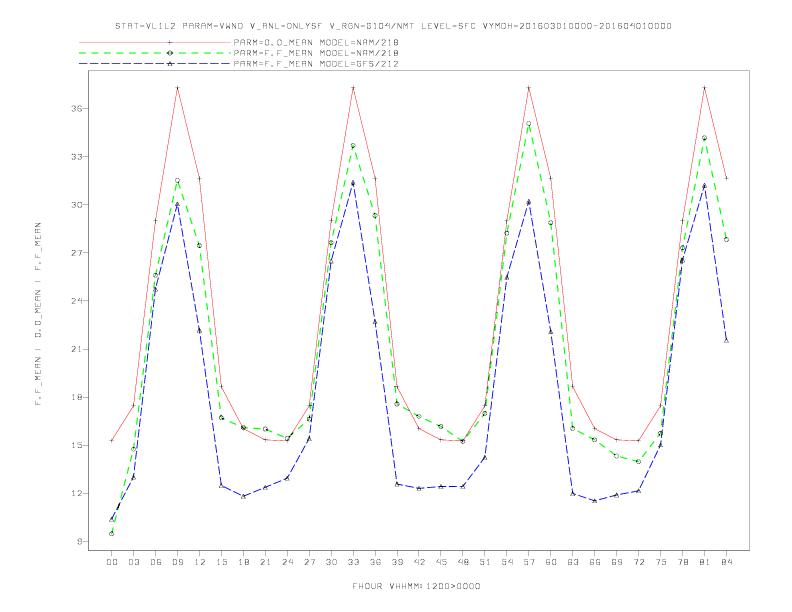
Task: Click y-axis tick label 12
Action: click(x=77, y=493)
